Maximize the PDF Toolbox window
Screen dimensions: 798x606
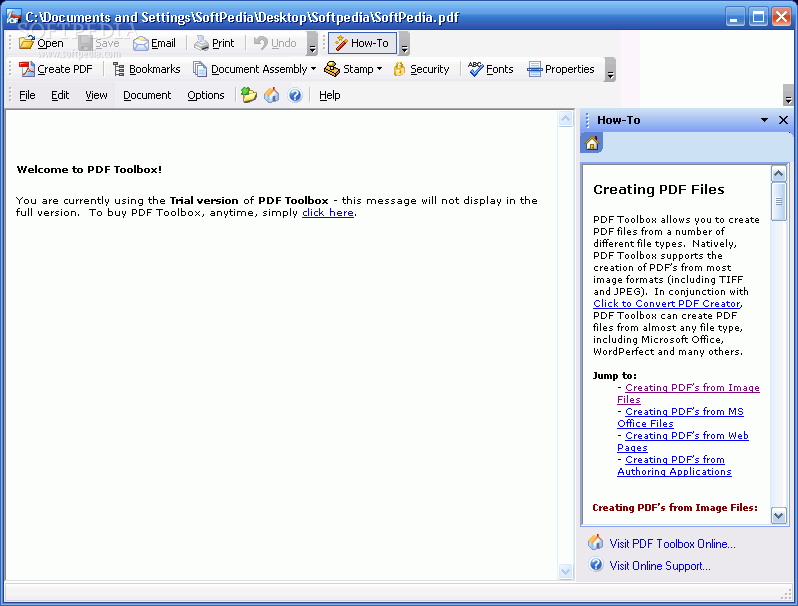758,17
